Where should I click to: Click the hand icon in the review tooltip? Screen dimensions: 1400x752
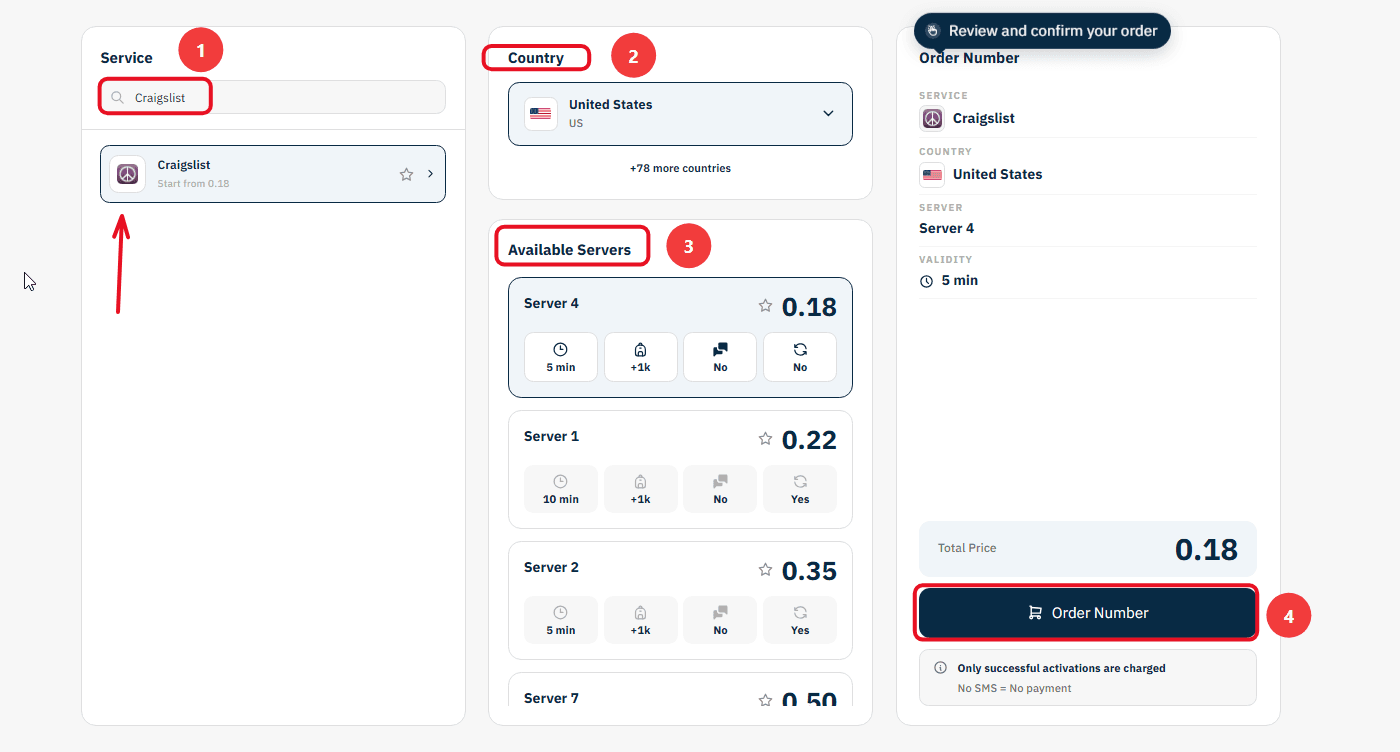tap(933, 31)
